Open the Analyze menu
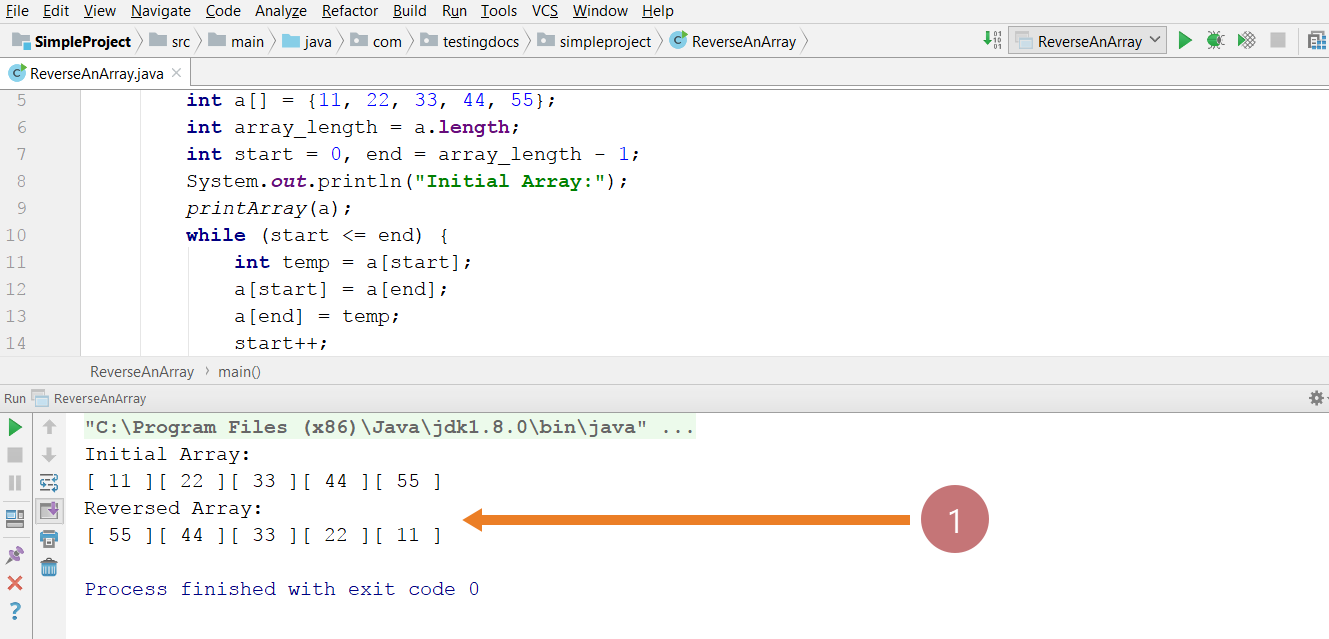The width and height of the screenshot is (1329, 639). click(282, 11)
